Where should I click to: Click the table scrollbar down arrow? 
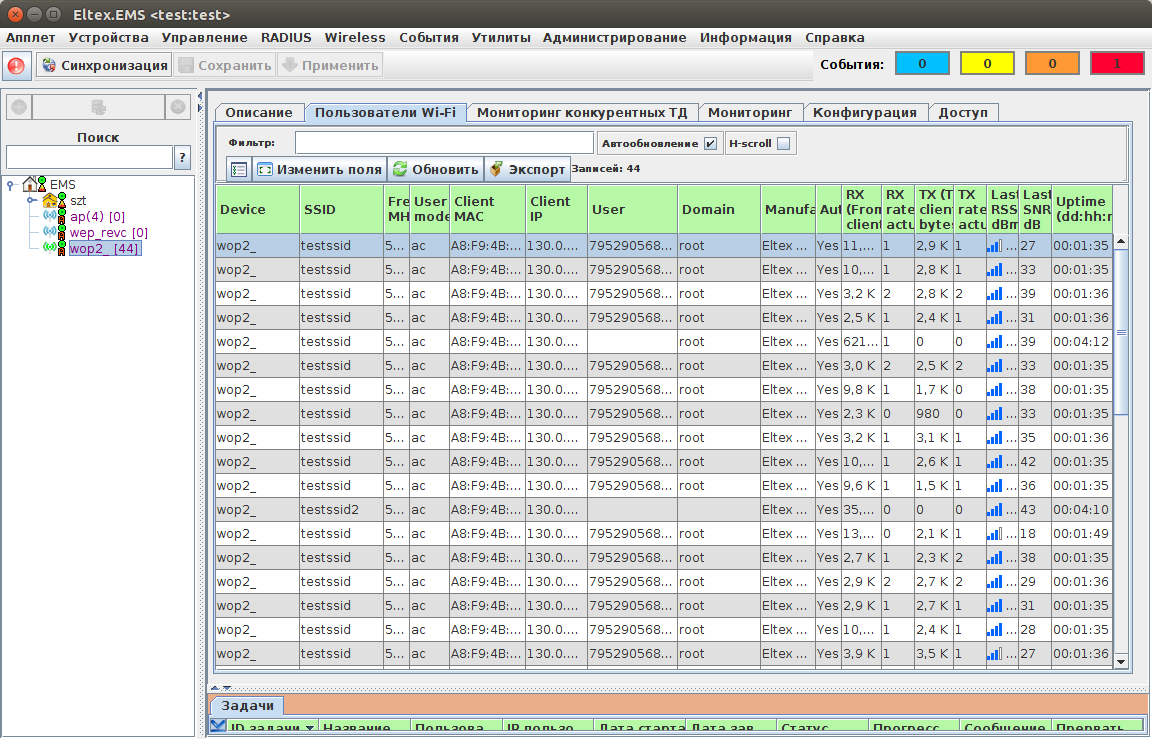click(x=1120, y=661)
